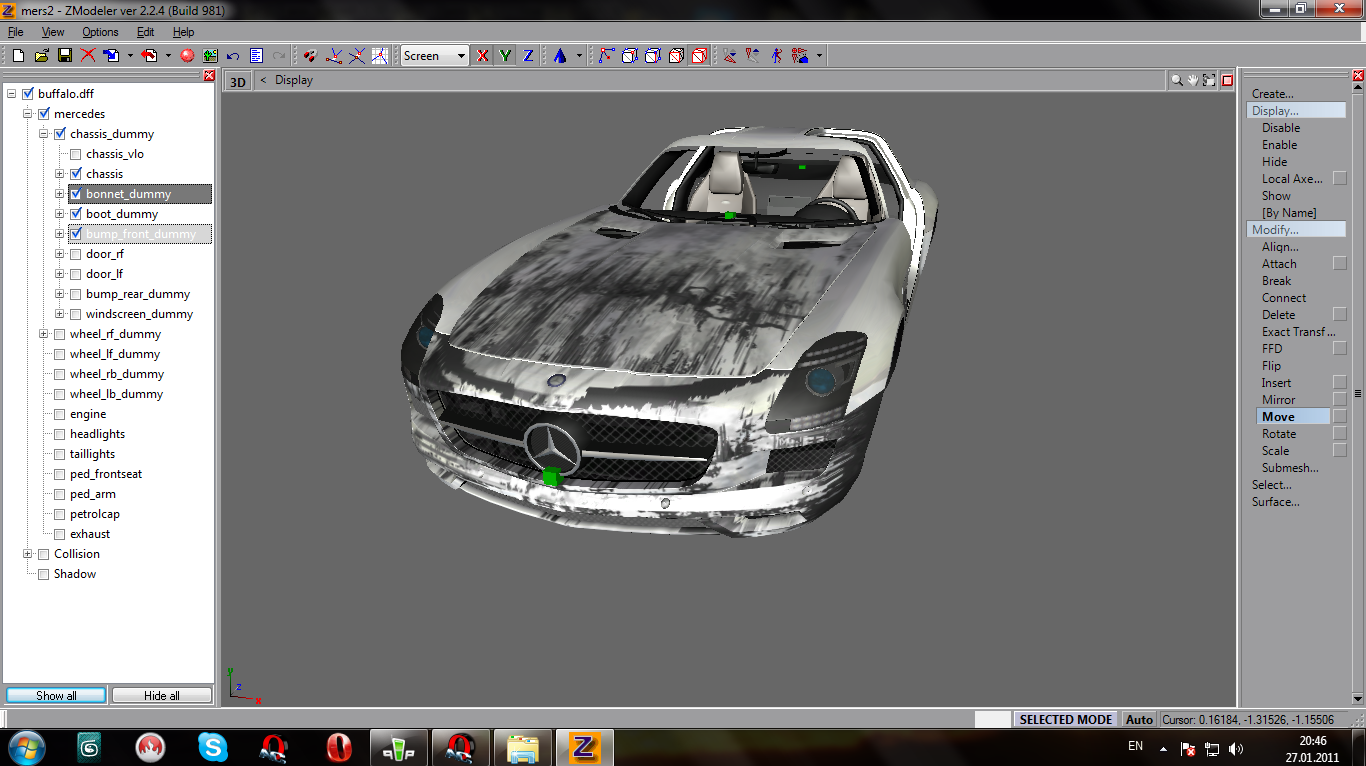Toggle the green Y axis constraint button
The width and height of the screenshot is (1366, 766).
pyautogui.click(x=506, y=56)
